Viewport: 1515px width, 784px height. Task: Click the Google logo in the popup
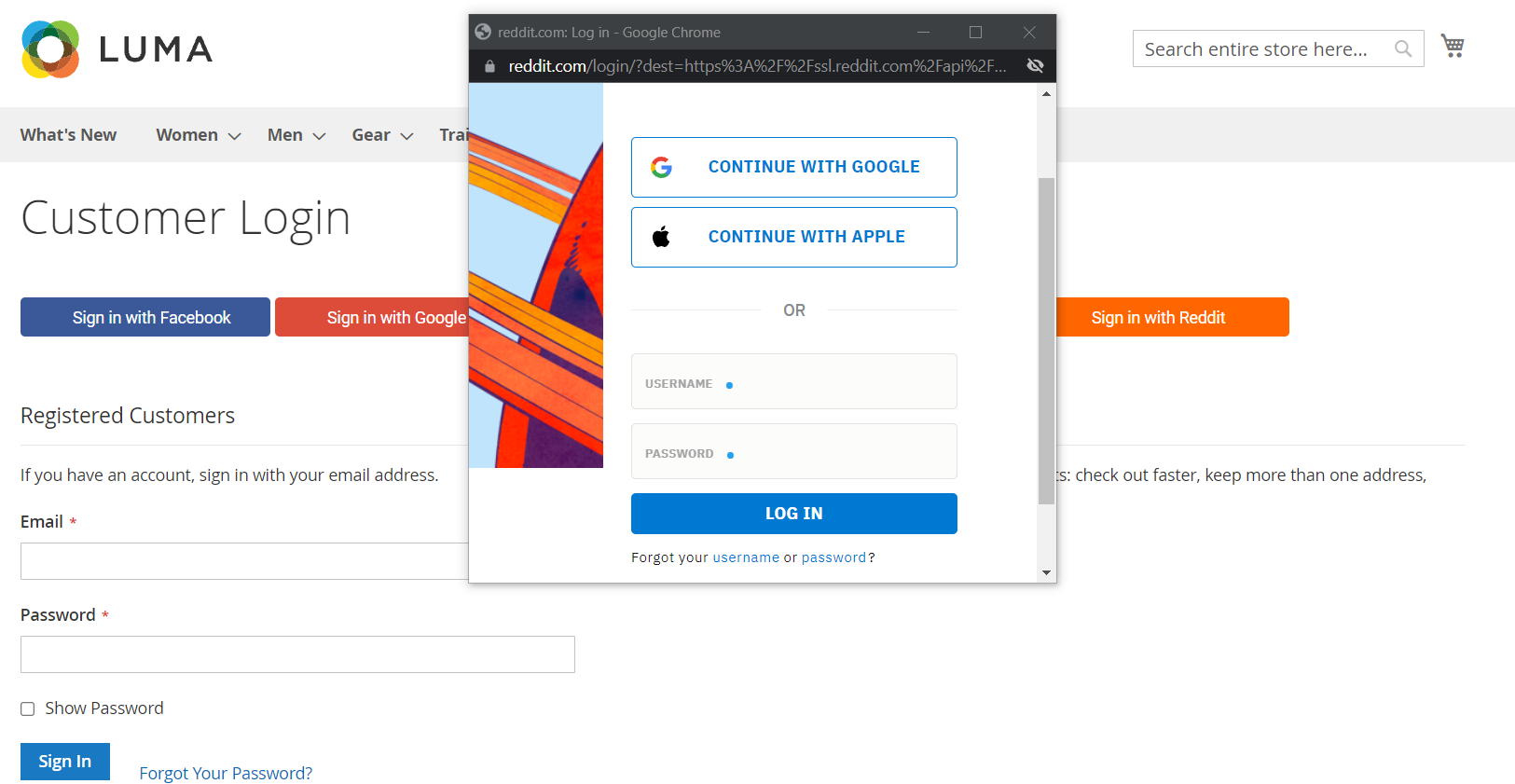(662, 167)
